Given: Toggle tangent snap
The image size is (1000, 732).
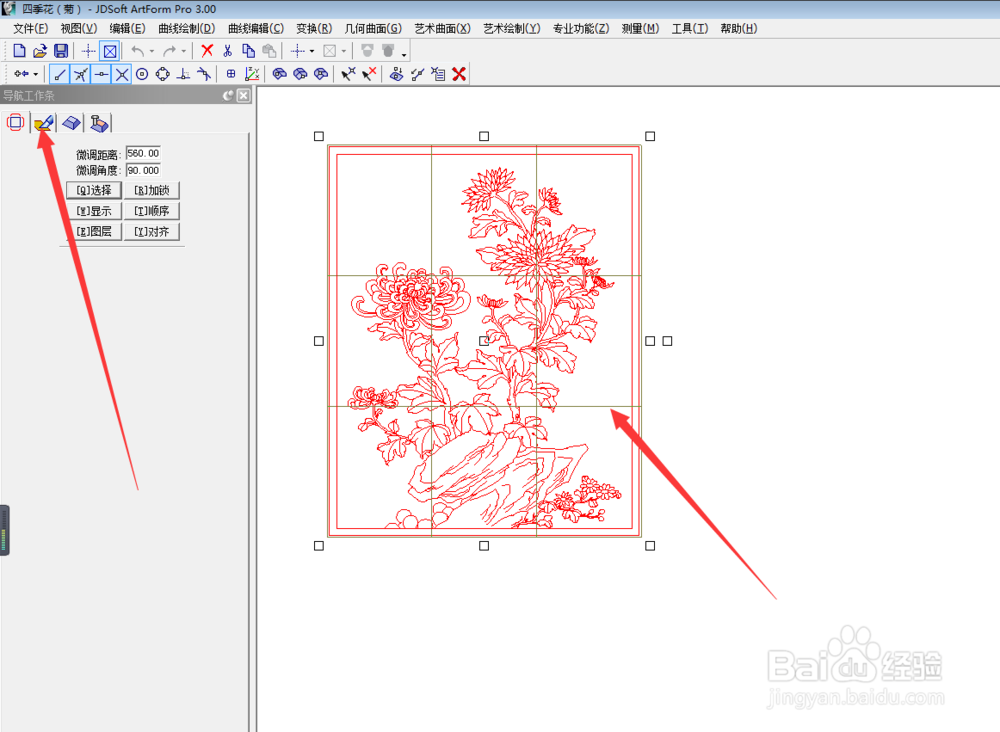Looking at the screenshot, I should tap(204, 74).
